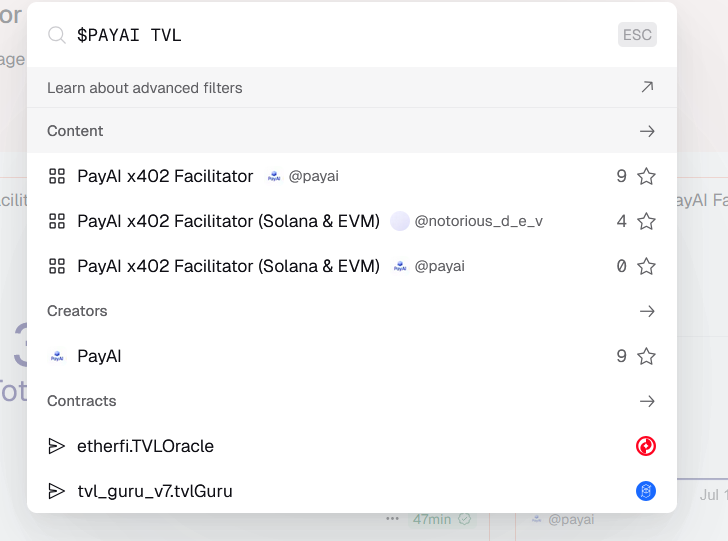The image size is (728, 541).
Task: Click @notorious_d_e_v round avatar
Action: (x=400, y=221)
